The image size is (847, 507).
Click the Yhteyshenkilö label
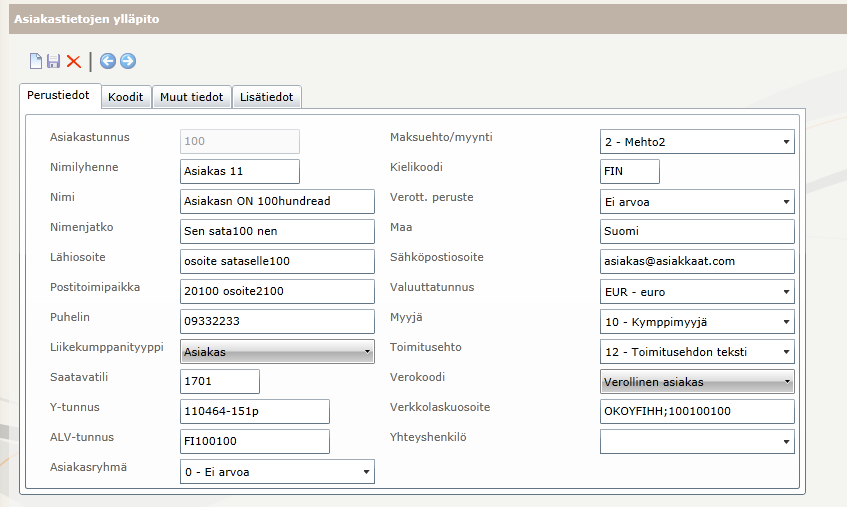tap(428, 437)
